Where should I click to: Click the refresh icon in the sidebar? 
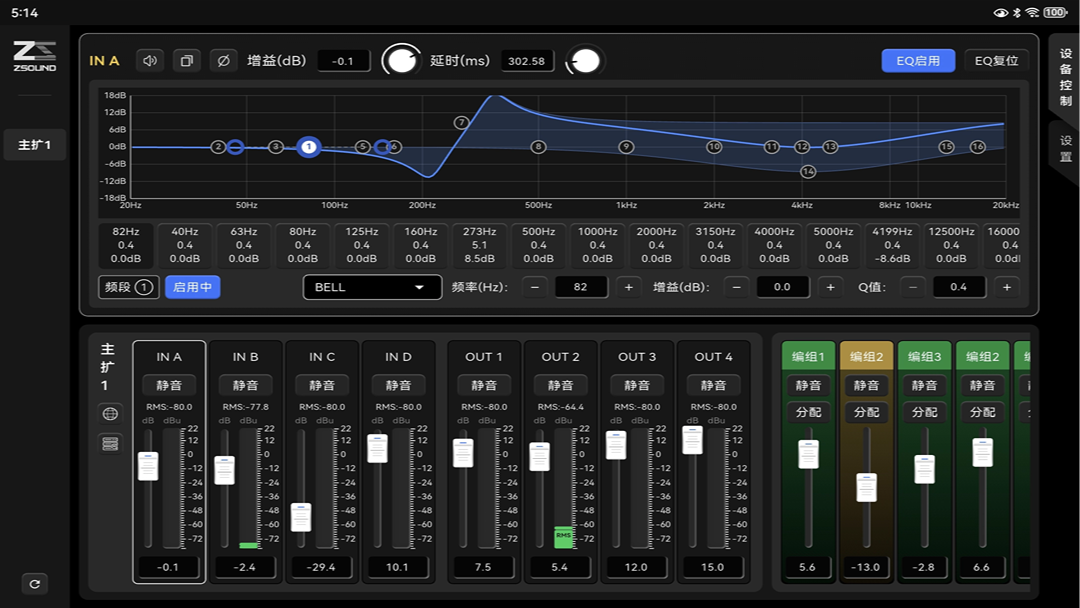pos(35,583)
